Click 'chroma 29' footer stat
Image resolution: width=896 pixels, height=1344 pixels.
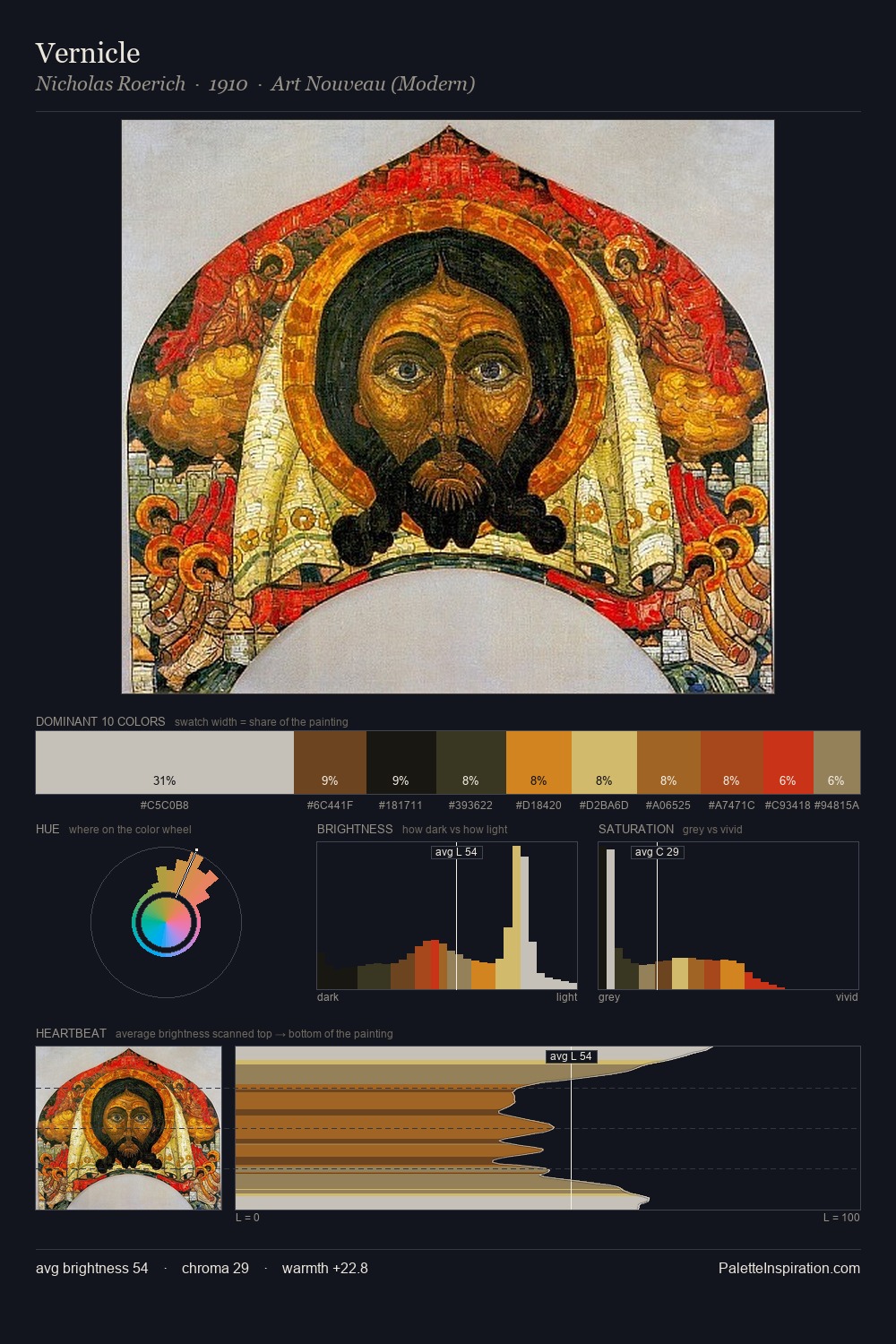(215, 1268)
